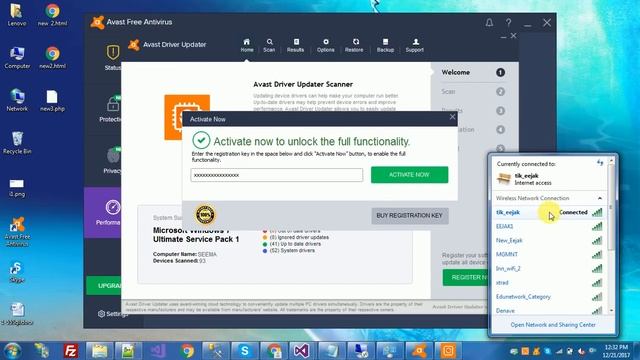Open the new 2.html desktop file
Screen dimensions: 640x360
[52, 15]
